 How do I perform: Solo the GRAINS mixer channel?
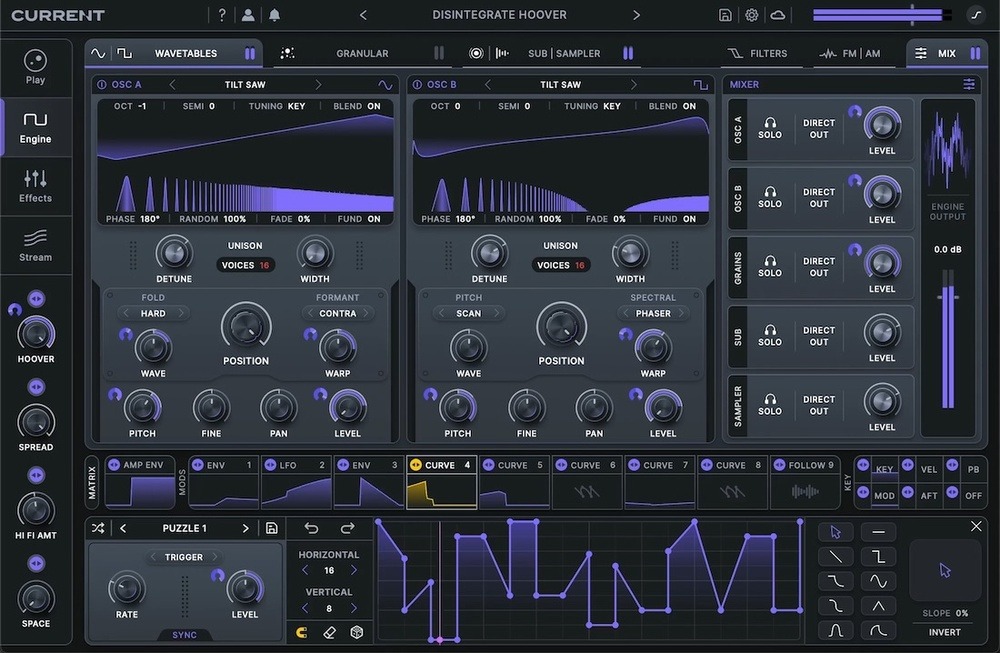coord(770,267)
